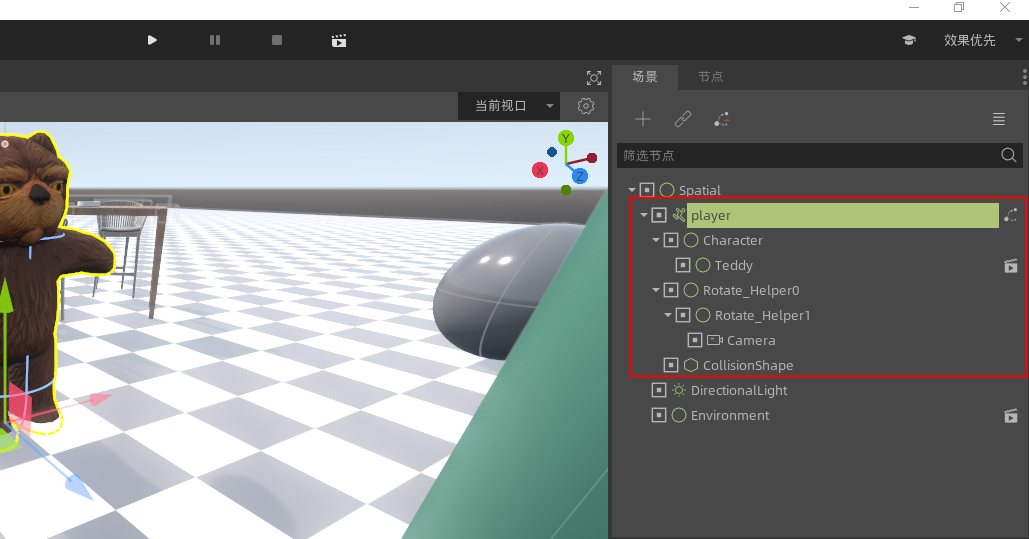This screenshot has width=1029, height=539.
Task: Click the blue Z axis on gizmo
Action: [x=579, y=176]
